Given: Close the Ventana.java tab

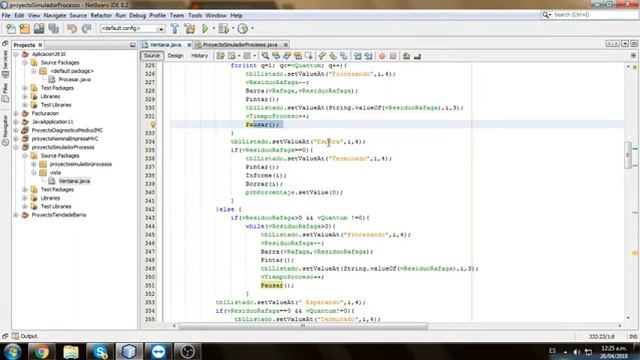Looking at the screenshot, I should (189, 45).
